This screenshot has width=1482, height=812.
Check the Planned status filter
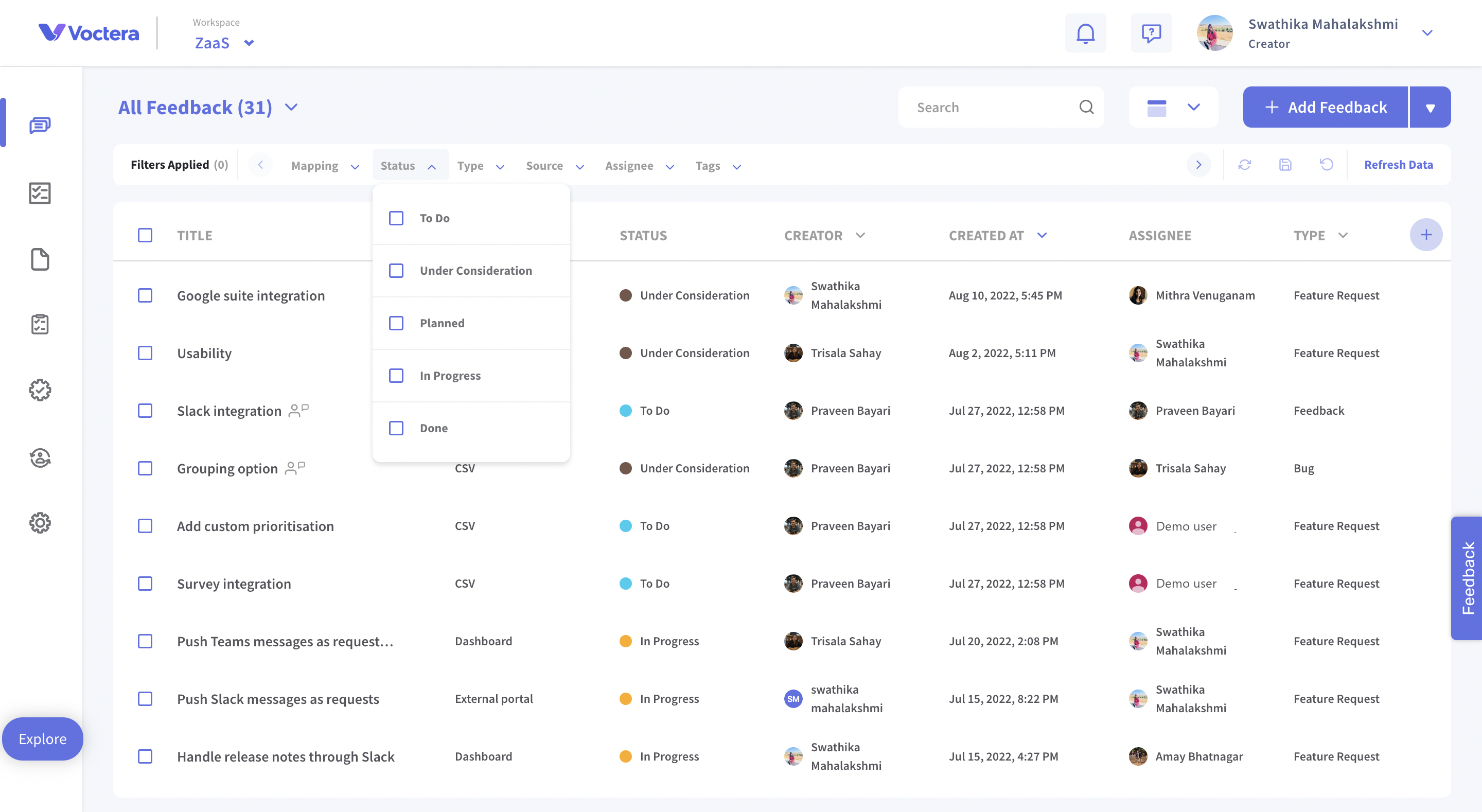click(x=396, y=323)
